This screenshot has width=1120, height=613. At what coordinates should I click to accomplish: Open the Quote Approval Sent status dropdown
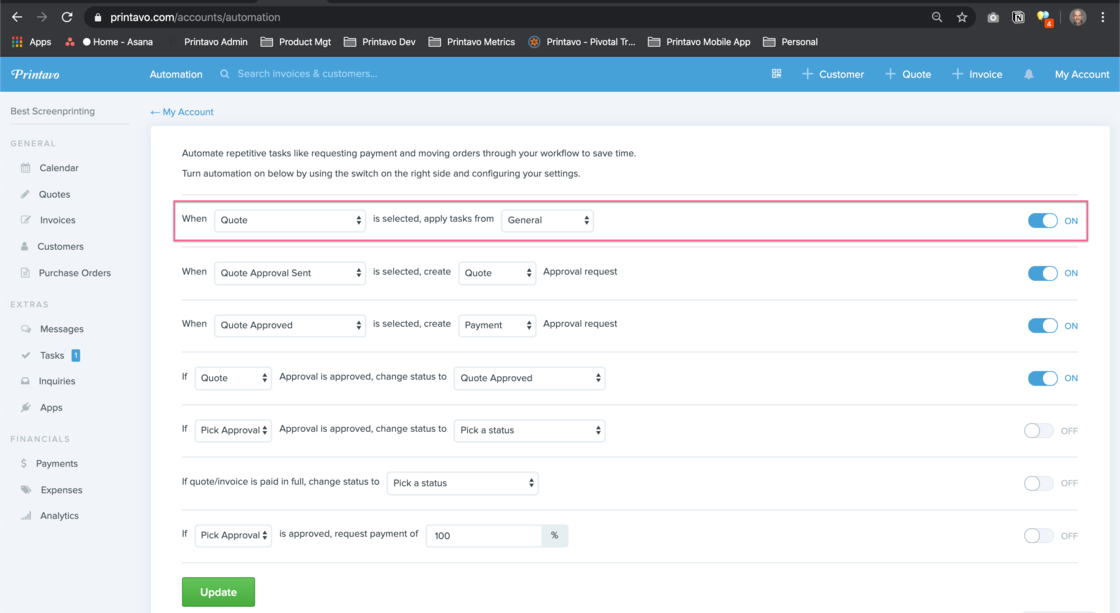[290, 273]
